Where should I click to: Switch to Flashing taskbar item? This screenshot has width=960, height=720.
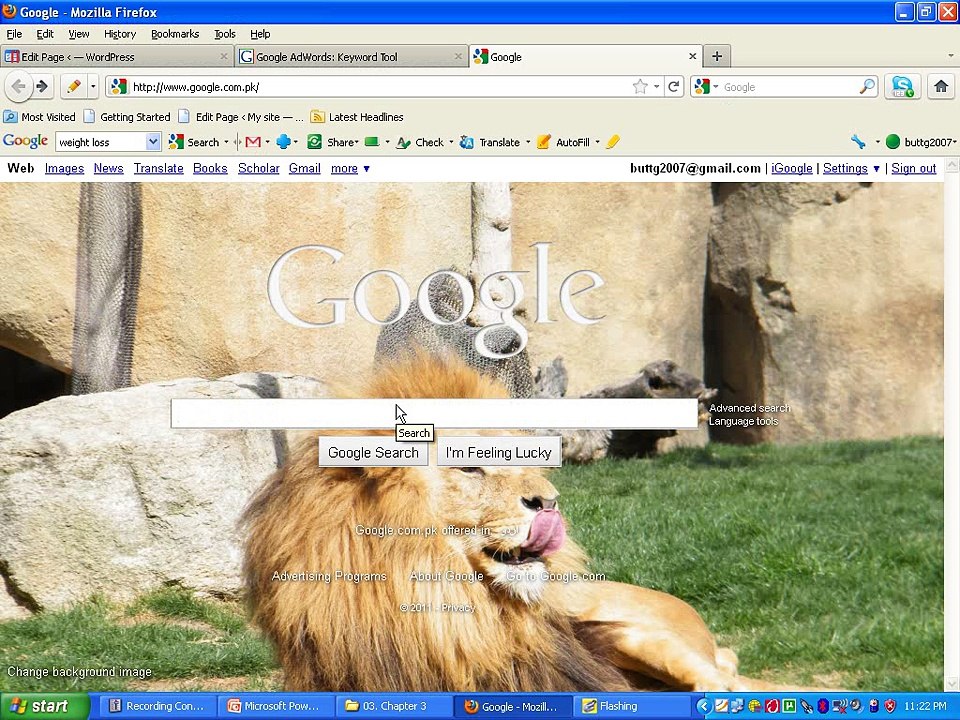631,706
